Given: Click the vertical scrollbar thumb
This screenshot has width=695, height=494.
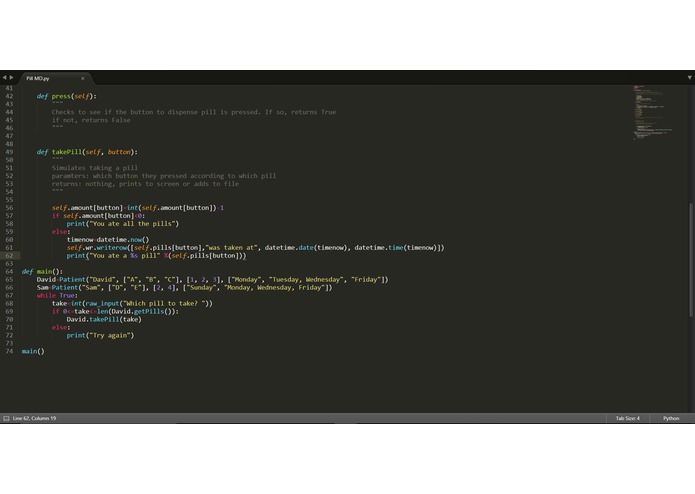Looking at the screenshot, I should coord(691,260).
